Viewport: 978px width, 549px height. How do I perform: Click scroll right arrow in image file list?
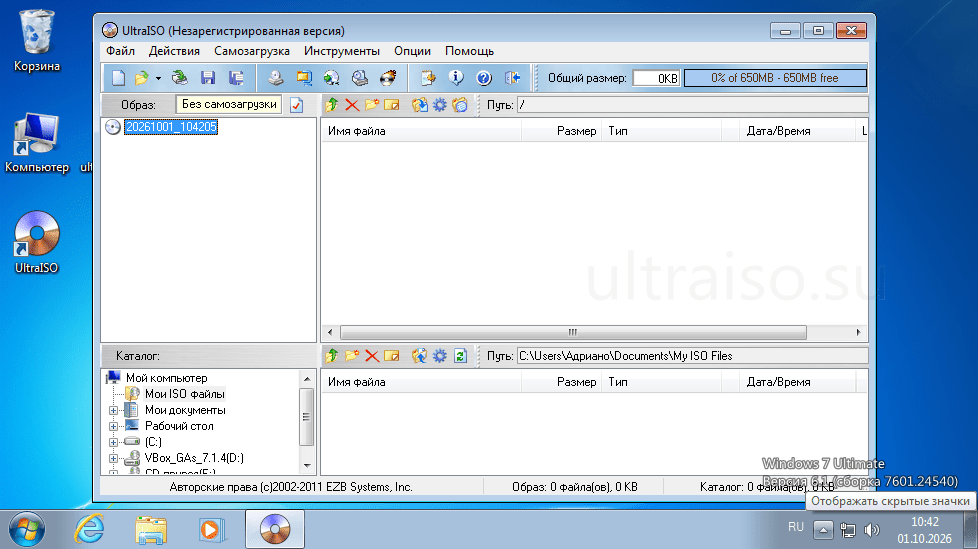859,333
